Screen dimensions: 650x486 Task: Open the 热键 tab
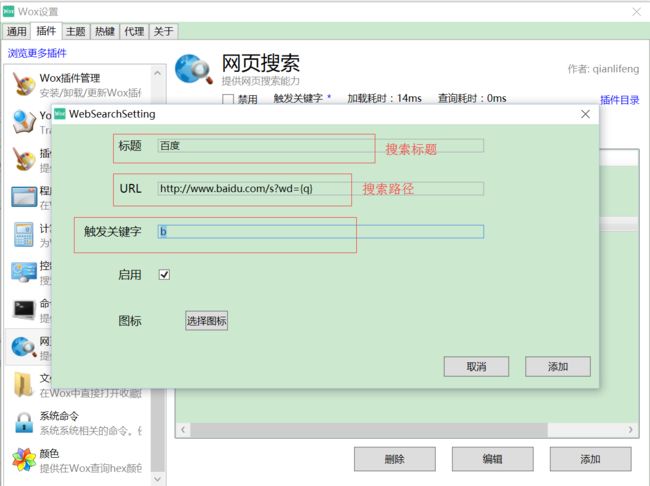point(105,32)
